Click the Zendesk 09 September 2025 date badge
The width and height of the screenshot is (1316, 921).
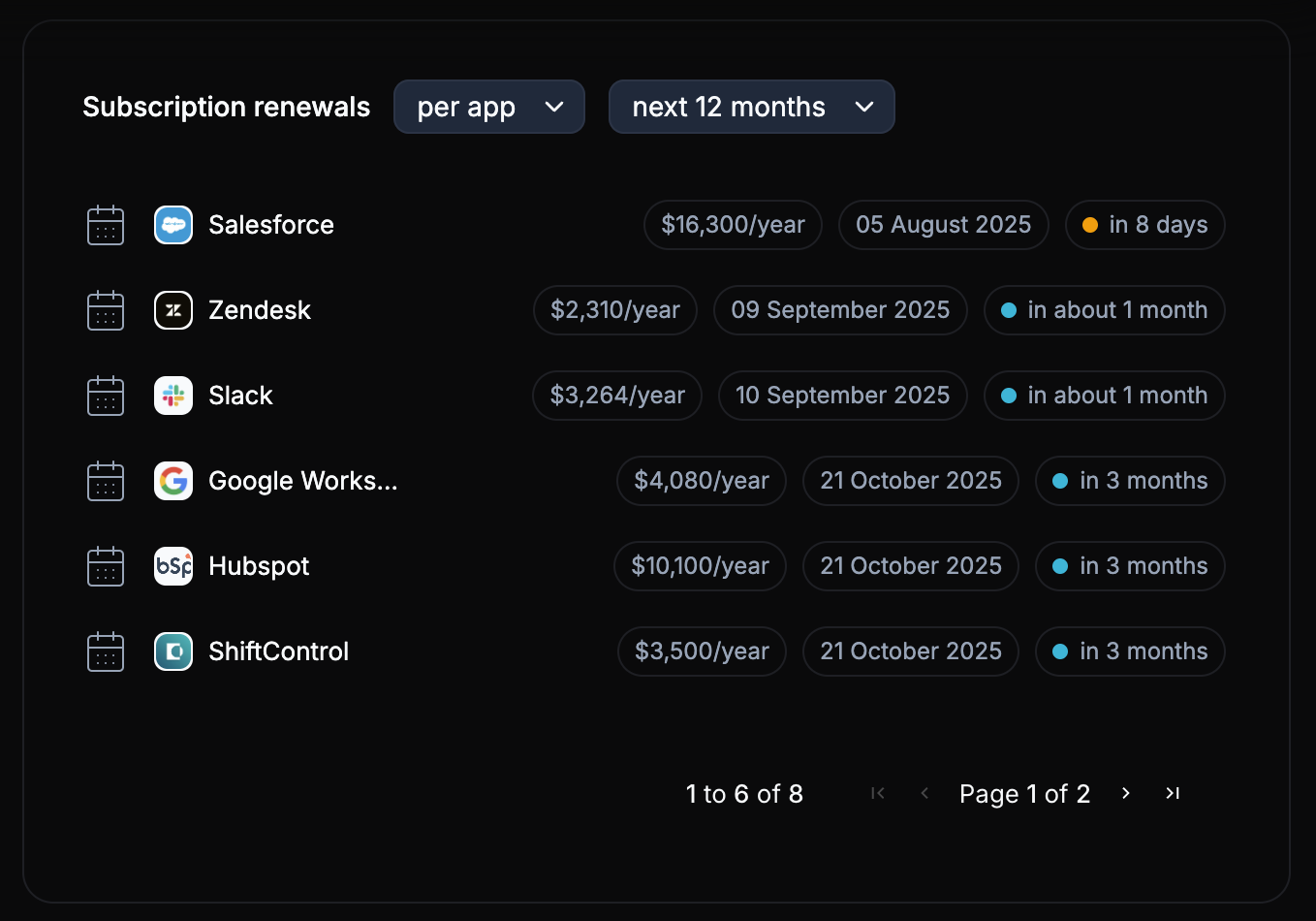pos(840,310)
